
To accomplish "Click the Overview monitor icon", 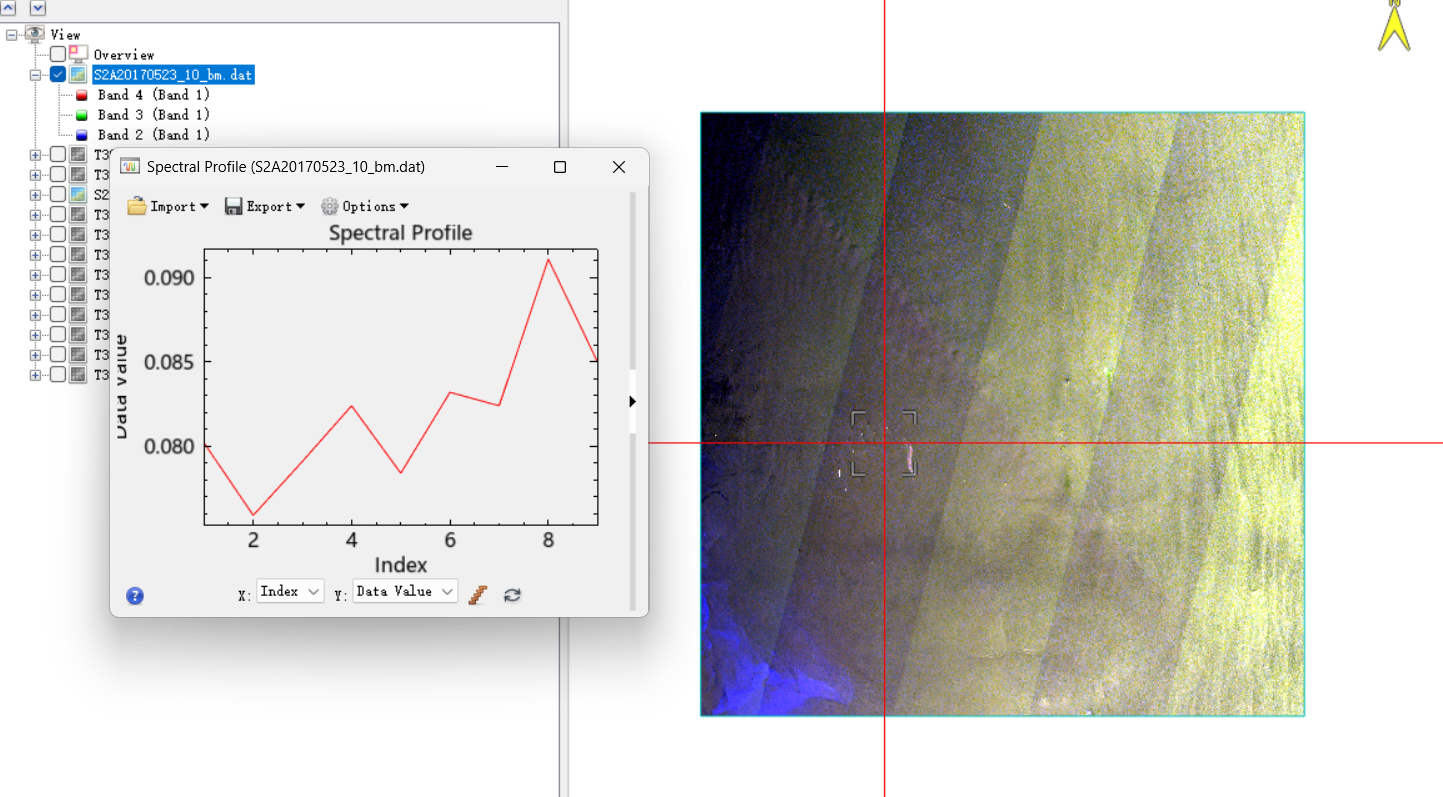I will pyautogui.click(x=79, y=54).
